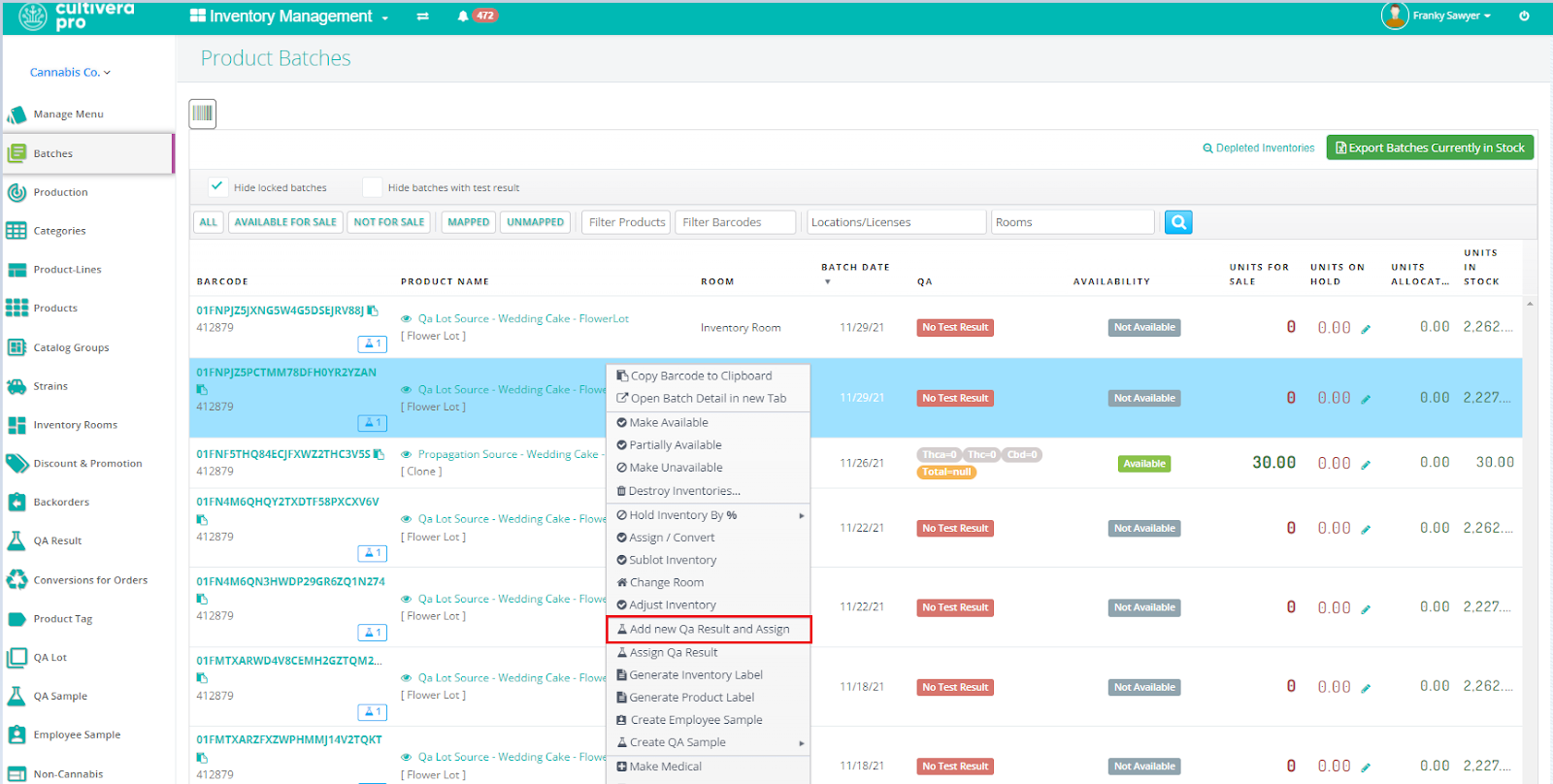Select Add new Qa Result and Assign
This screenshot has height=784, width=1553.
[x=709, y=629]
